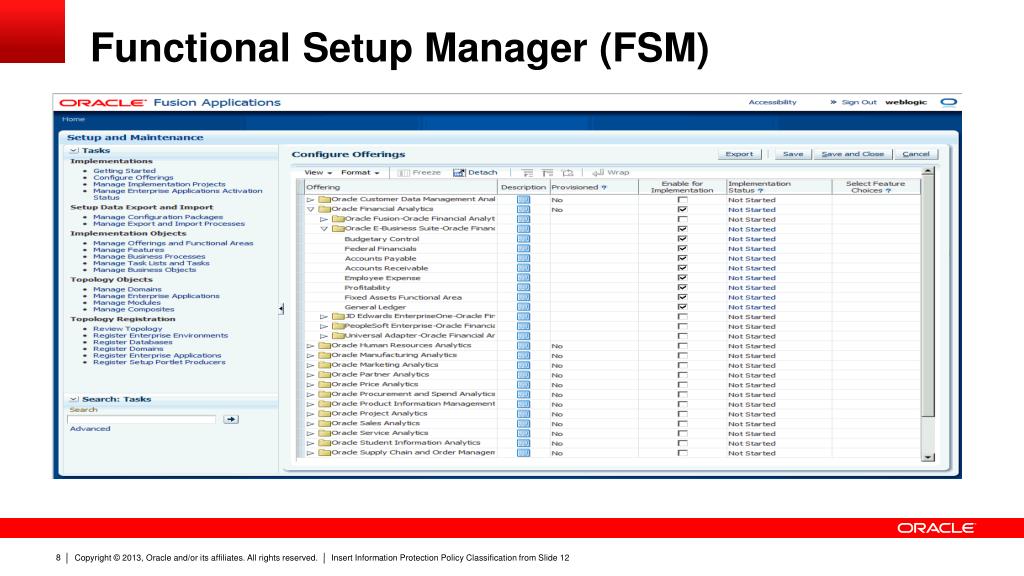Open Manage Configuration Packages link
This screenshot has width=1024, height=576.
coord(158,217)
